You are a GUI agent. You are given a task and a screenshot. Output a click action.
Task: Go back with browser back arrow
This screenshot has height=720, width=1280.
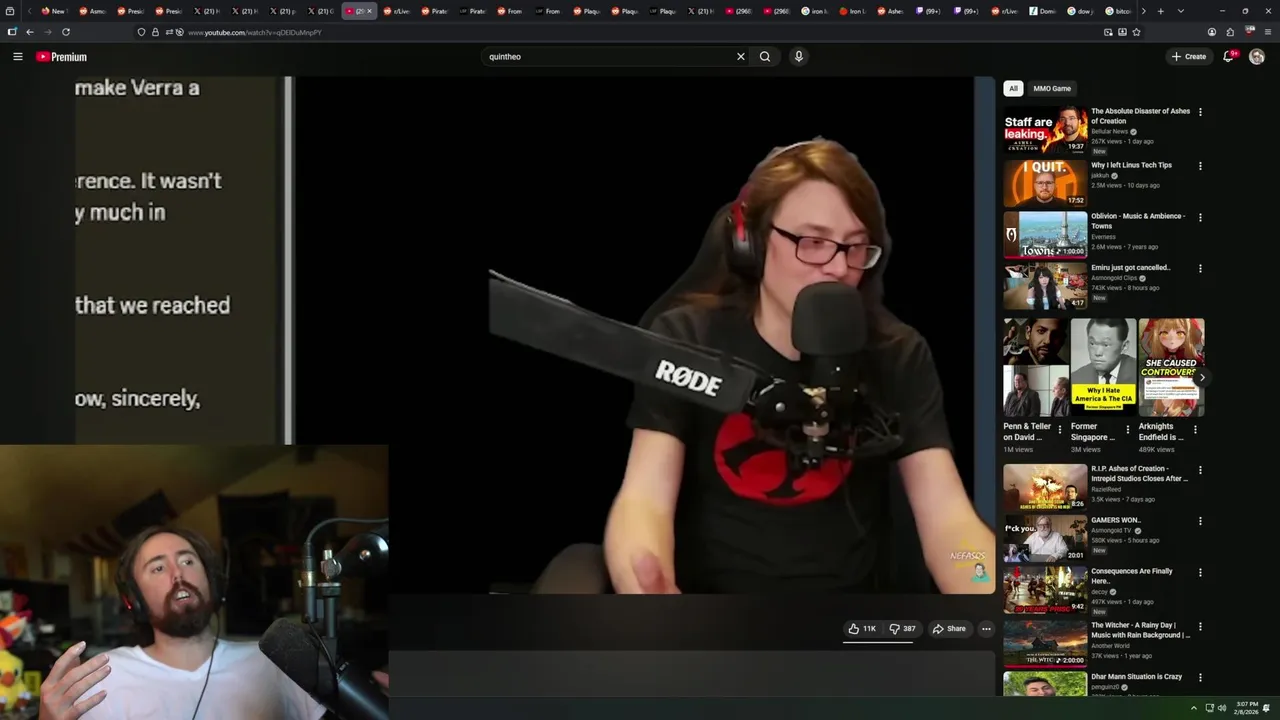pyautogui.click(x=29, y=32)
